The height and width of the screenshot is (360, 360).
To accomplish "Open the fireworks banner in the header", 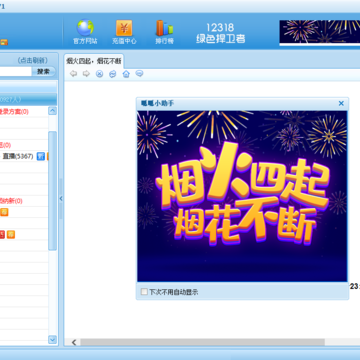I will click(x=319, y=32).
